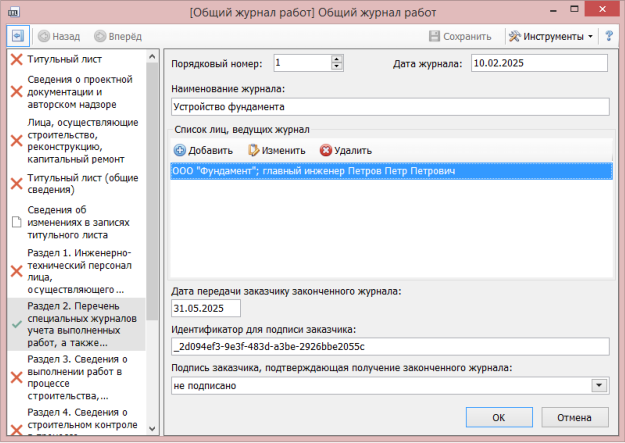This screenshot has height=443, width=625.
Task: Click Удалить to remove selected person
Action: [x=346, y=151]
